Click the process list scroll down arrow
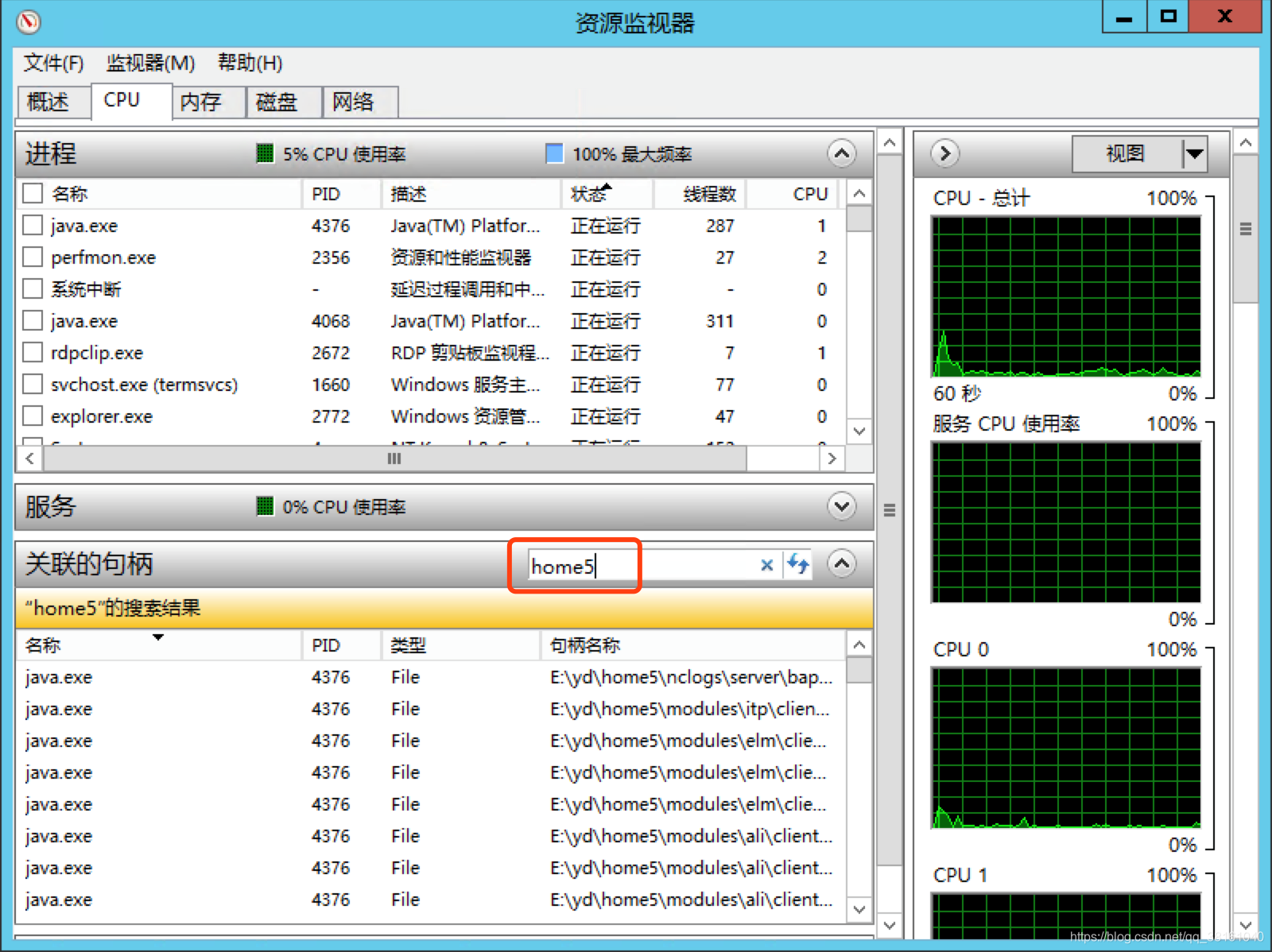1272x952 pixels. click(x=859, y=431)
